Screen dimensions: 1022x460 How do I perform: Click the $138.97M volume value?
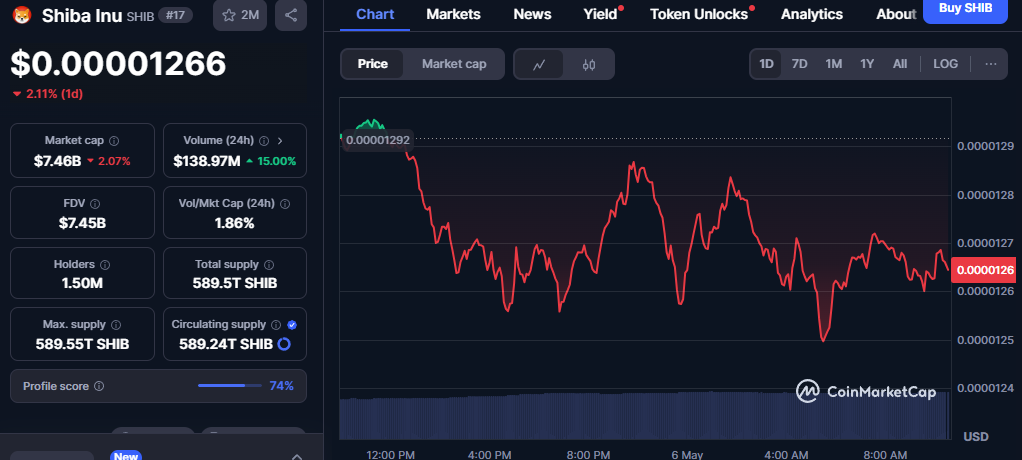(207, 161)
